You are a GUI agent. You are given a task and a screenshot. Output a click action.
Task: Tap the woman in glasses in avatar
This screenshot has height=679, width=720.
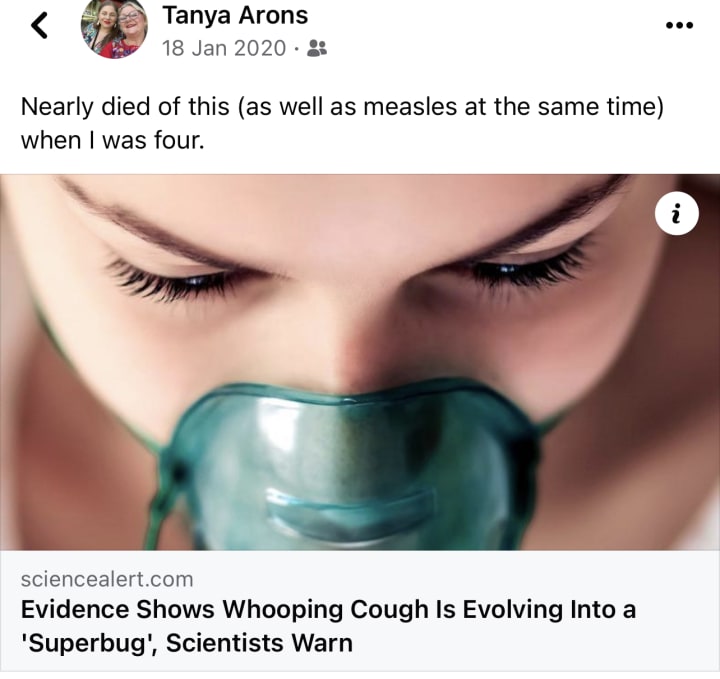133,28
